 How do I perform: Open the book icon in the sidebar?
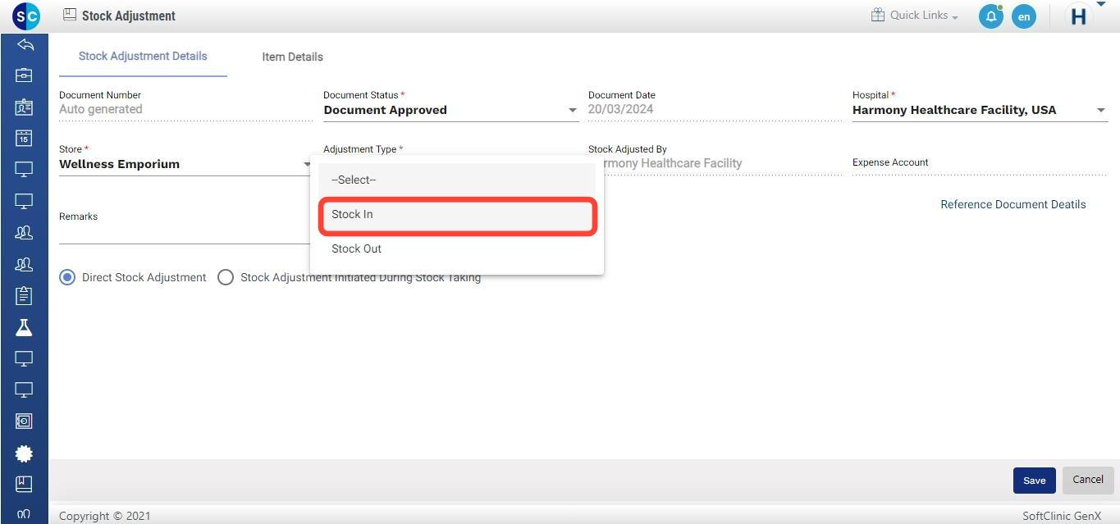tap(24, 484)
